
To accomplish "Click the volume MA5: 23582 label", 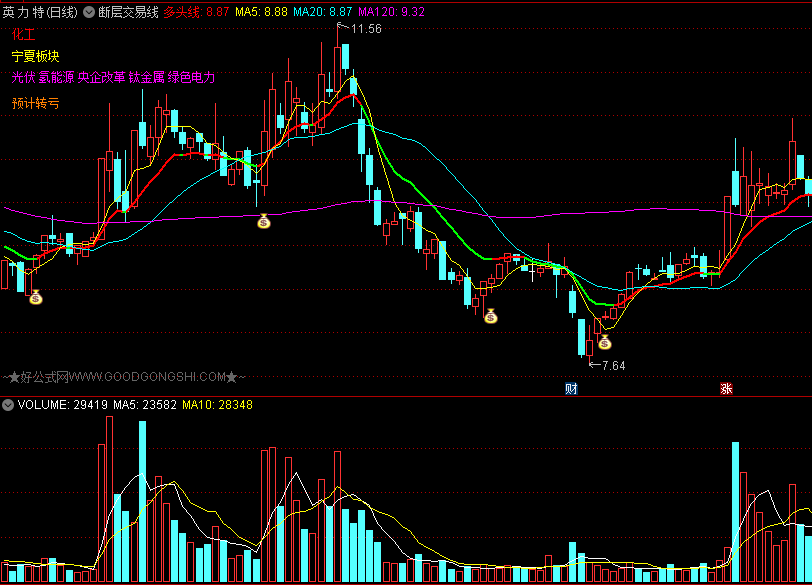I will 145,405.
